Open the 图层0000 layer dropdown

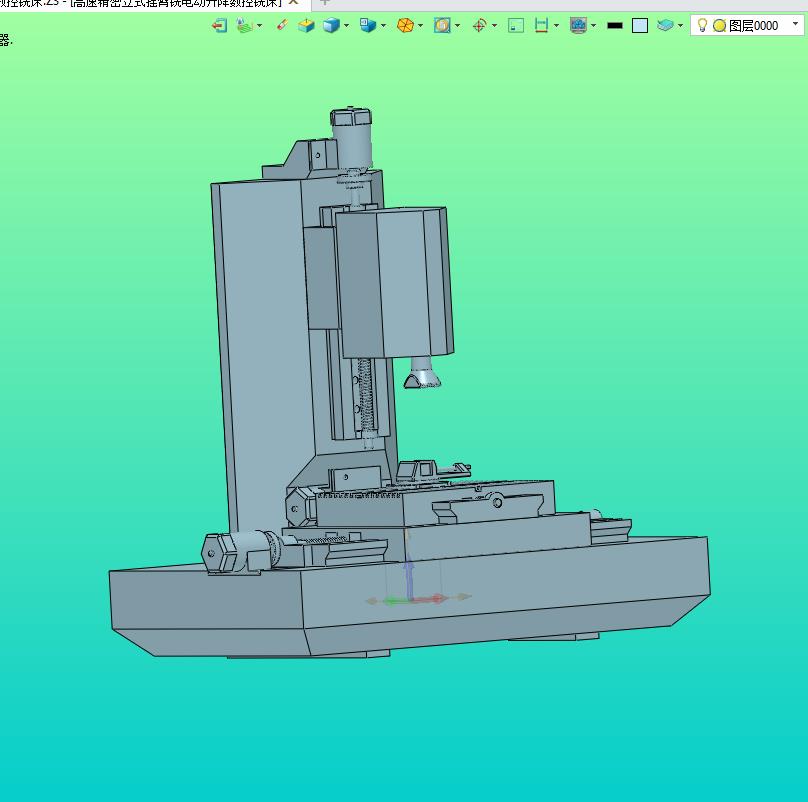(x=796, y=25)
